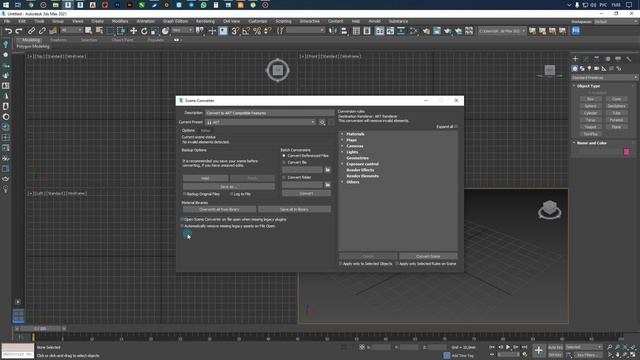Check Apply only Selected Rules on Scene
Viewport: 640px width, 360px height.
397,264
